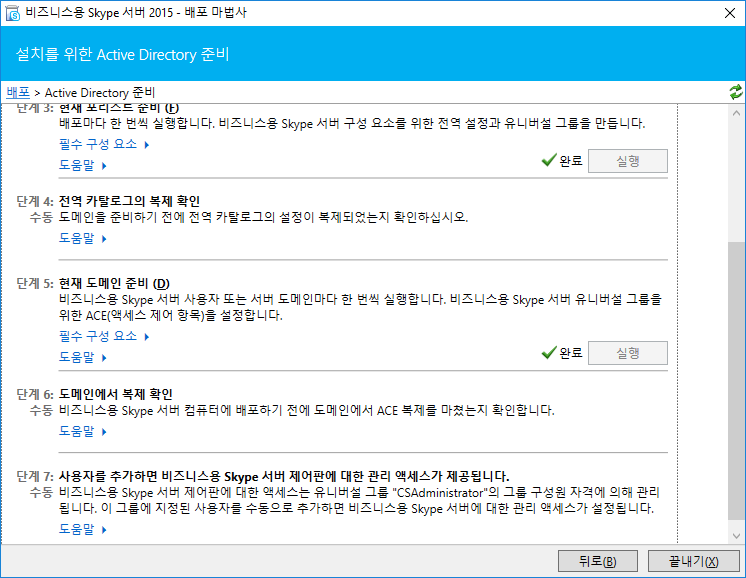Click the step 7 title about 사용자를 추가하면
Screen dimensions: 746x578
coord(284,476)
